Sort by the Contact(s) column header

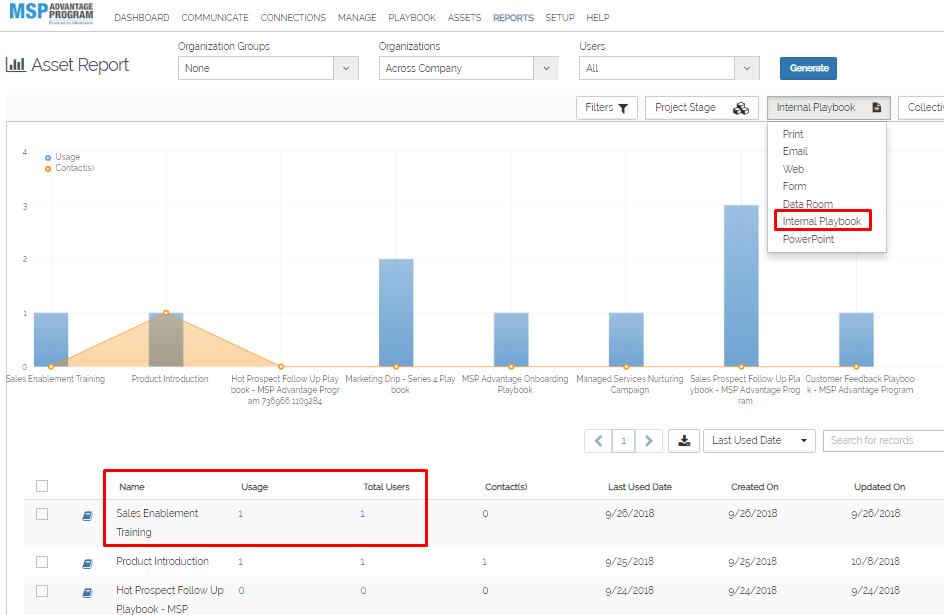coord(506,487)
